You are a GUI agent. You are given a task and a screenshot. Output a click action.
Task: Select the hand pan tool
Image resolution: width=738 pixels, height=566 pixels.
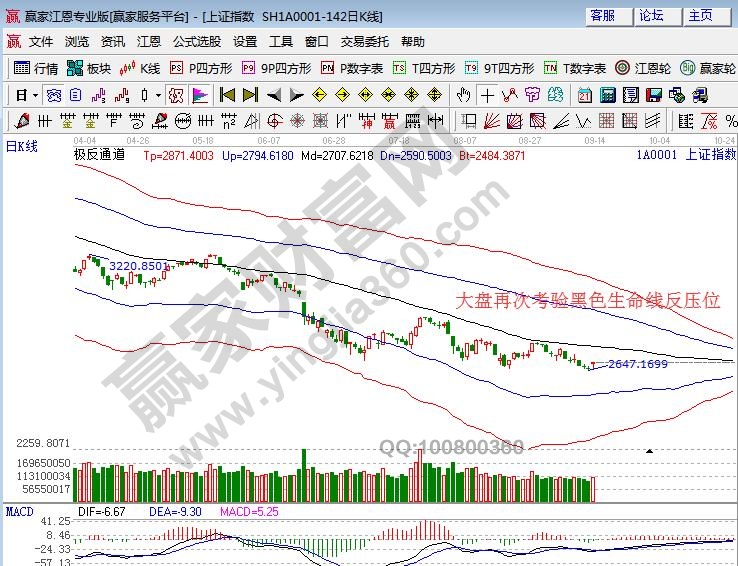tap(463, 95)
